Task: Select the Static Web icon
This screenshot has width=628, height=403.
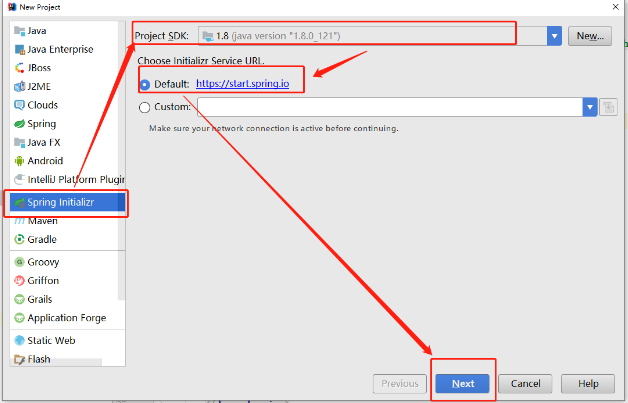Action: (x=20, y=340)
